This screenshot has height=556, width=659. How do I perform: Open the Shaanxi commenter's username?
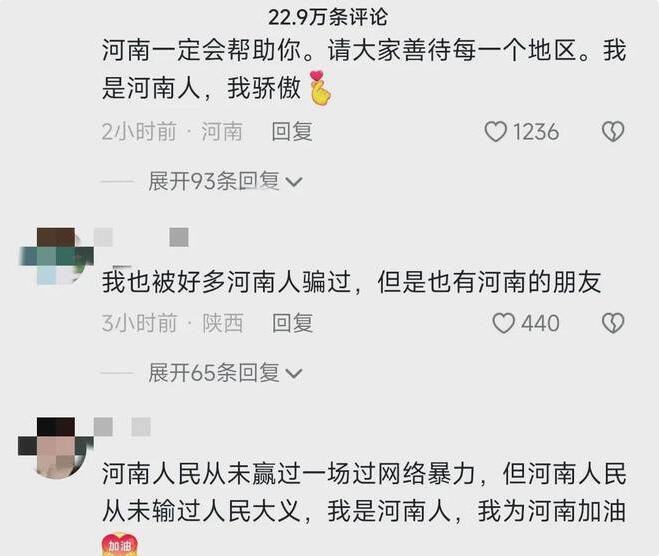141,237
